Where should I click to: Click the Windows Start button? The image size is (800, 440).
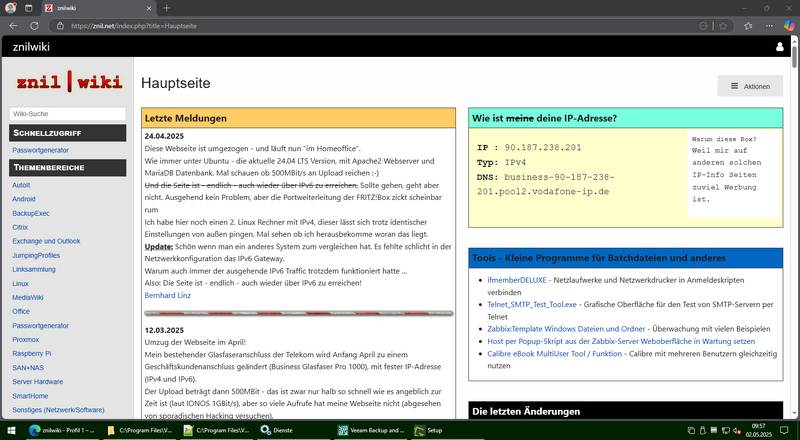[x=10, y=430]
